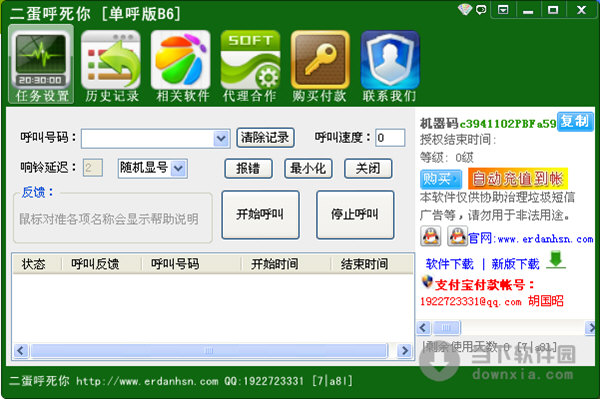
Task: Close the window with X button
Action: [582, 10]
